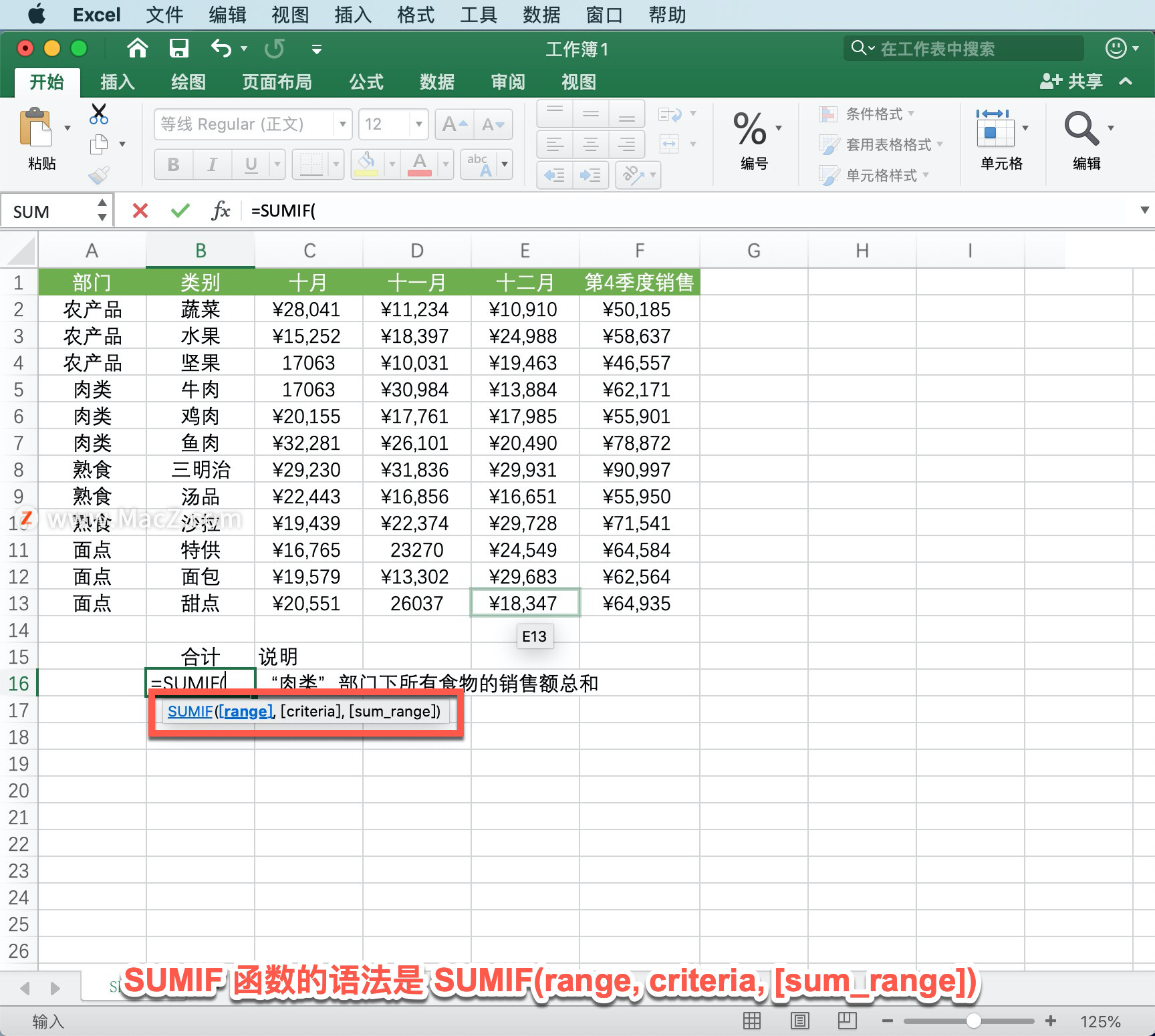Align text to top
This screenshot has height=1036, width=1155.
click(555, 114)
